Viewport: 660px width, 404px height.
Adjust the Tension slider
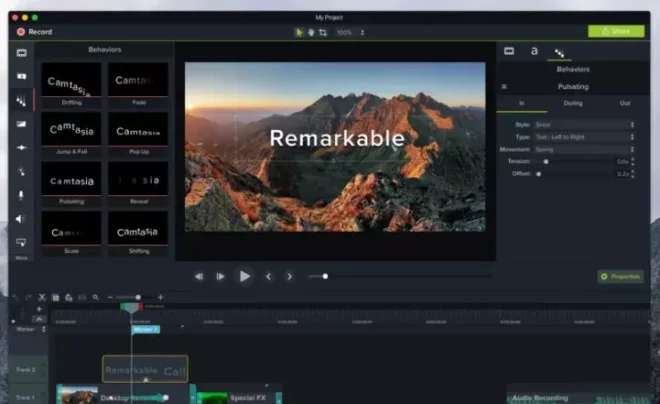pos(546,162)
